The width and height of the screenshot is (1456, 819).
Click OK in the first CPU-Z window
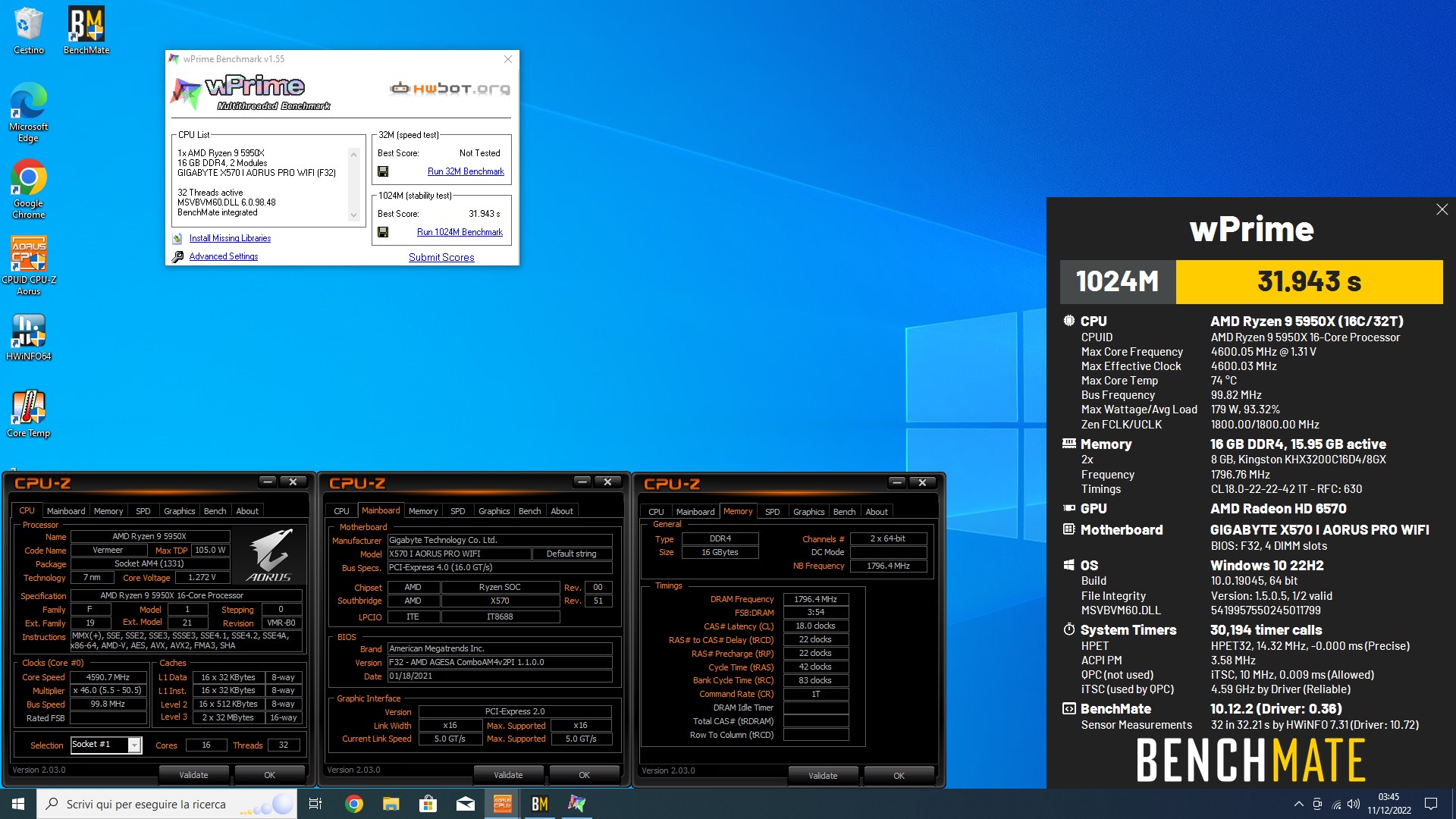269,775
